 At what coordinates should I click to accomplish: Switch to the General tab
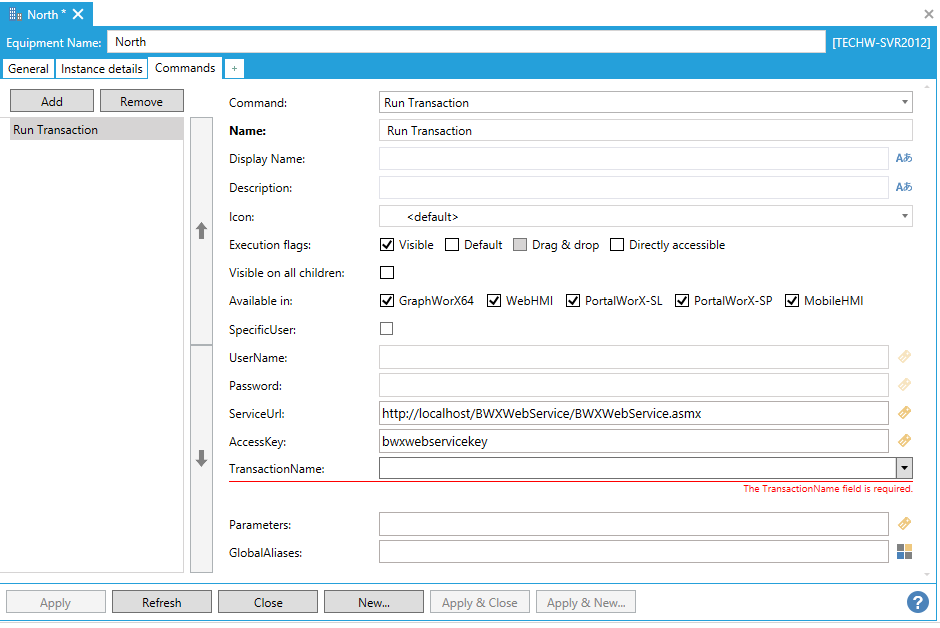coord(28,69)
